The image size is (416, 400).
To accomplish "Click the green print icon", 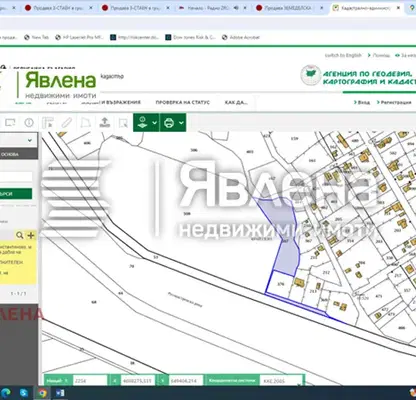I will [169, 123].
